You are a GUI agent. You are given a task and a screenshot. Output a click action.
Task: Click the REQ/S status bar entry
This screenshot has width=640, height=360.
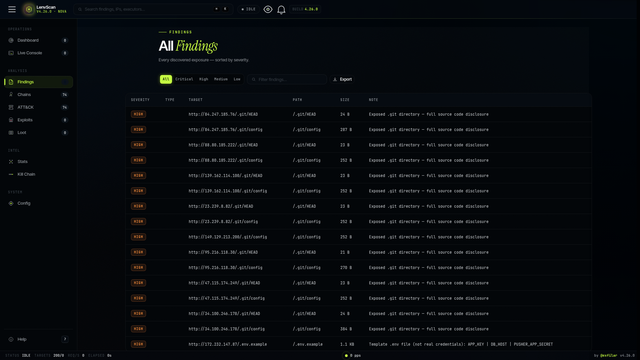[x=76, y=356]
